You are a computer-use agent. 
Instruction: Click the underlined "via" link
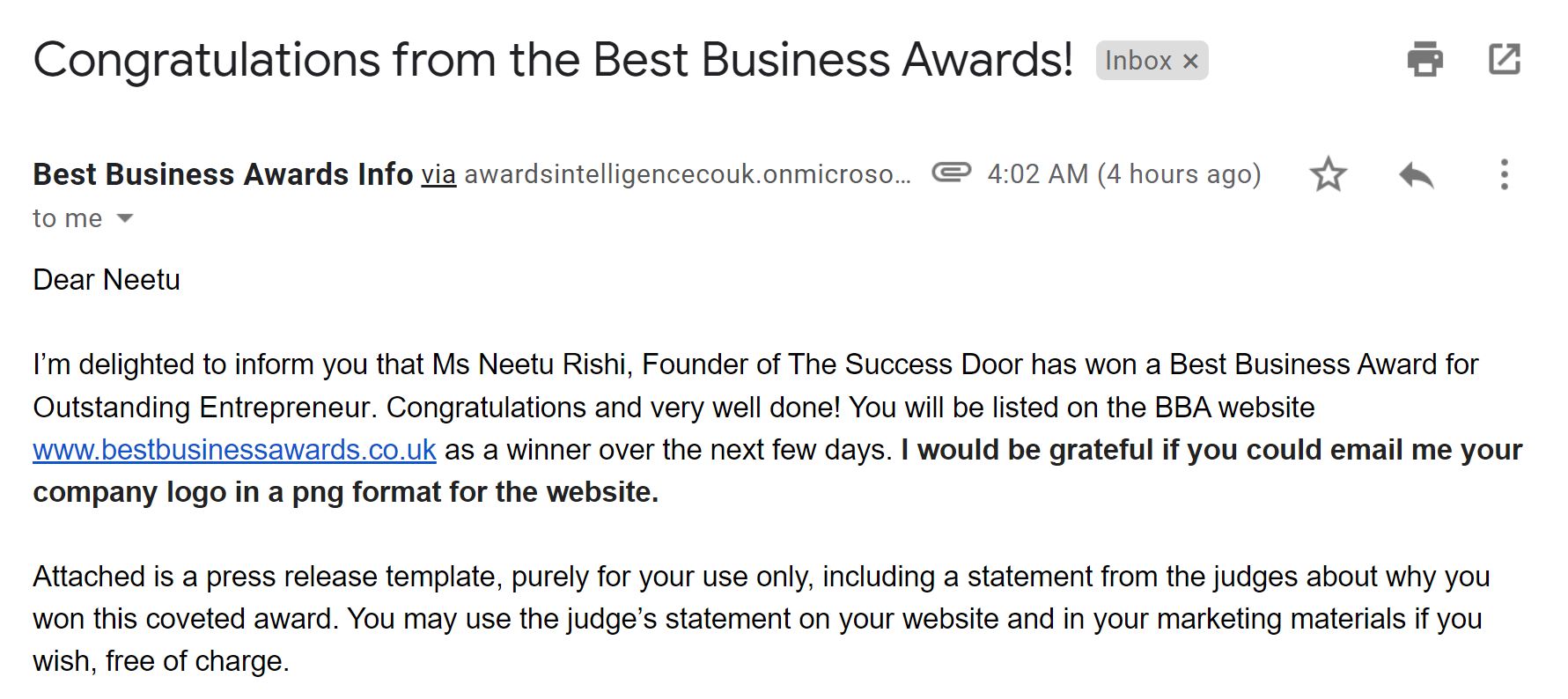(x=438, y=174)
